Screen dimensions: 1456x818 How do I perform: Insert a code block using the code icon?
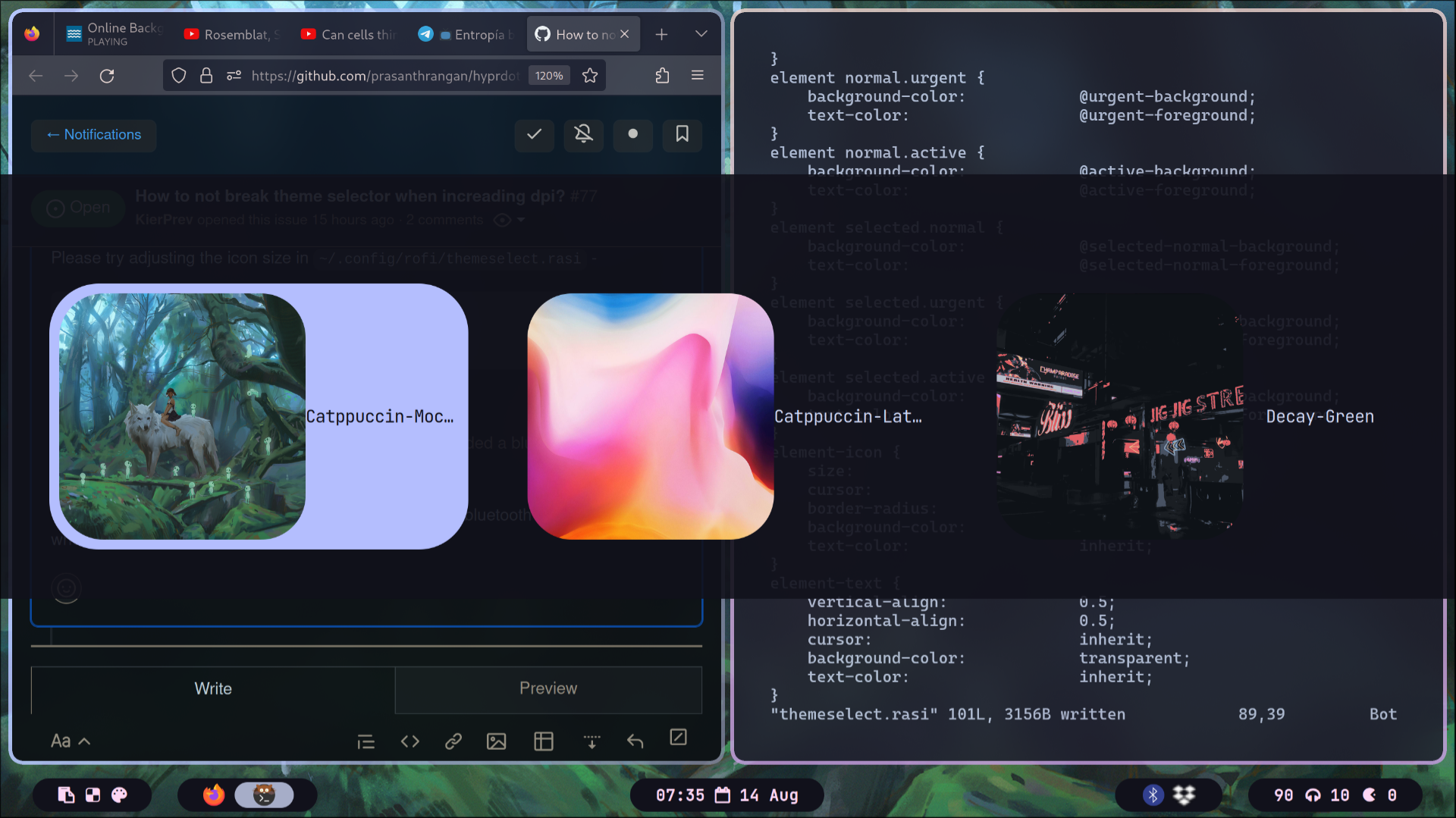point(409,741)
